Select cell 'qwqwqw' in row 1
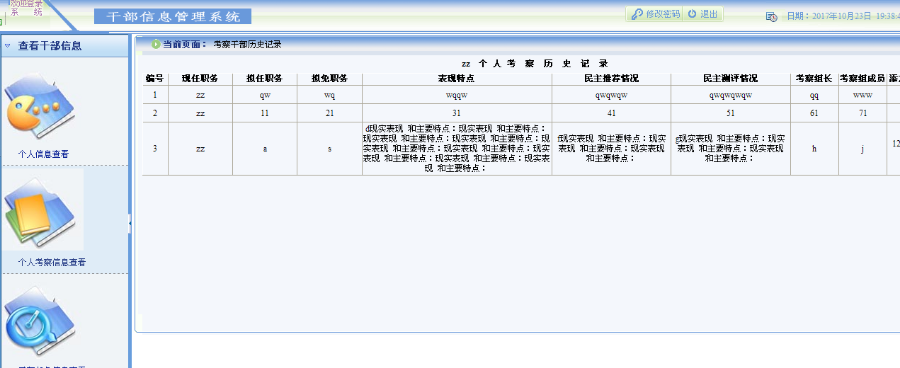 coord(611,95)
